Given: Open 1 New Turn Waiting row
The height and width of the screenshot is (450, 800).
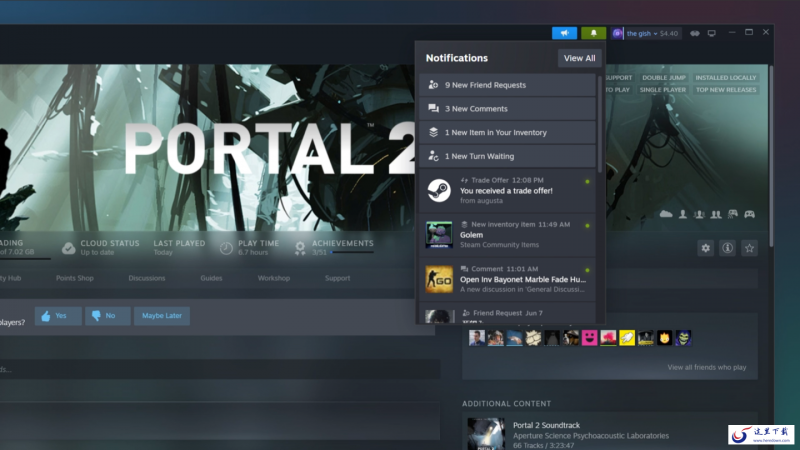Looking at the screenshot, I should (507, 156).
